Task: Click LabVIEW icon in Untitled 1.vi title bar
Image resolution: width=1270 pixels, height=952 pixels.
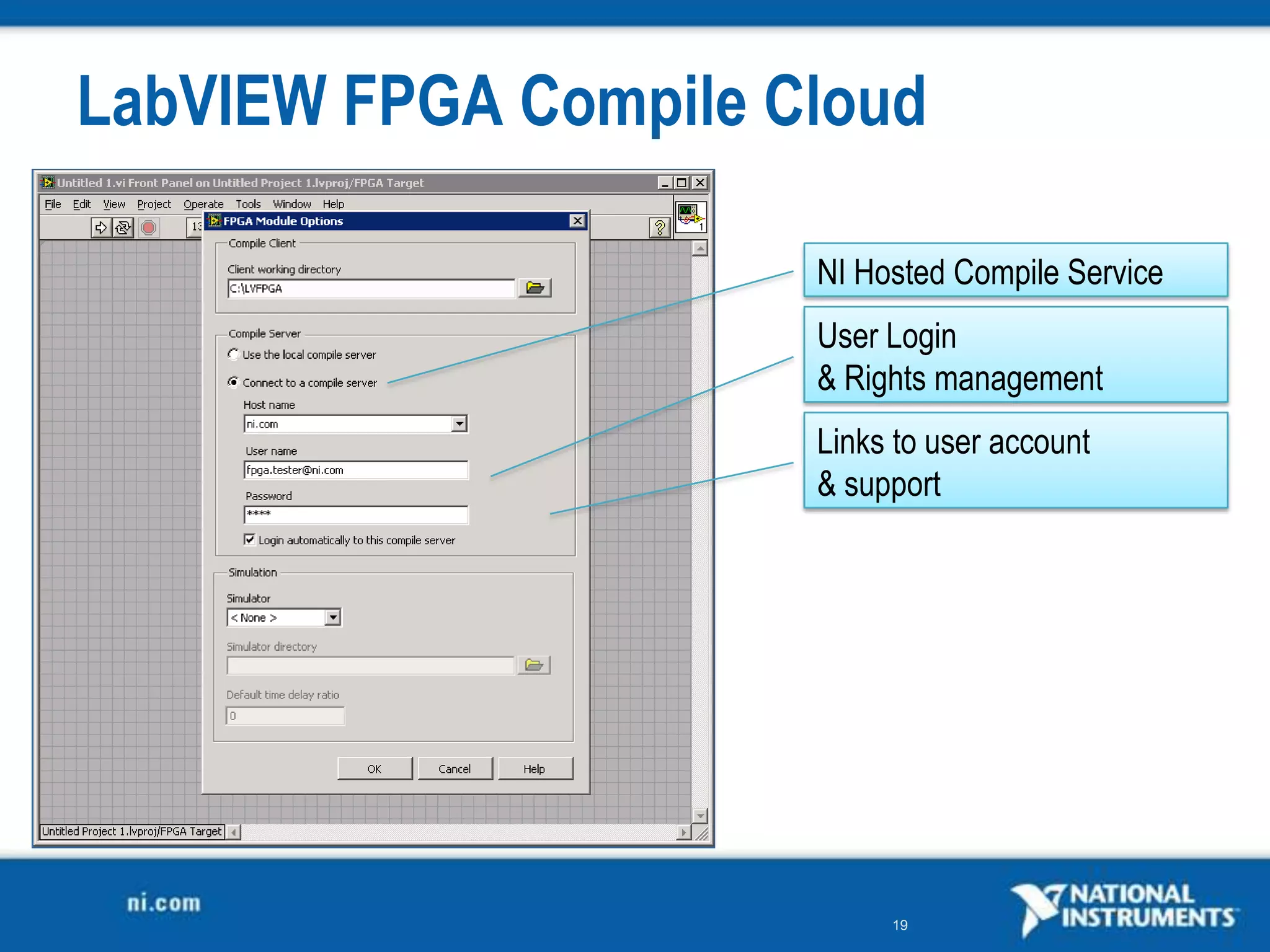Action: point(47,182)
